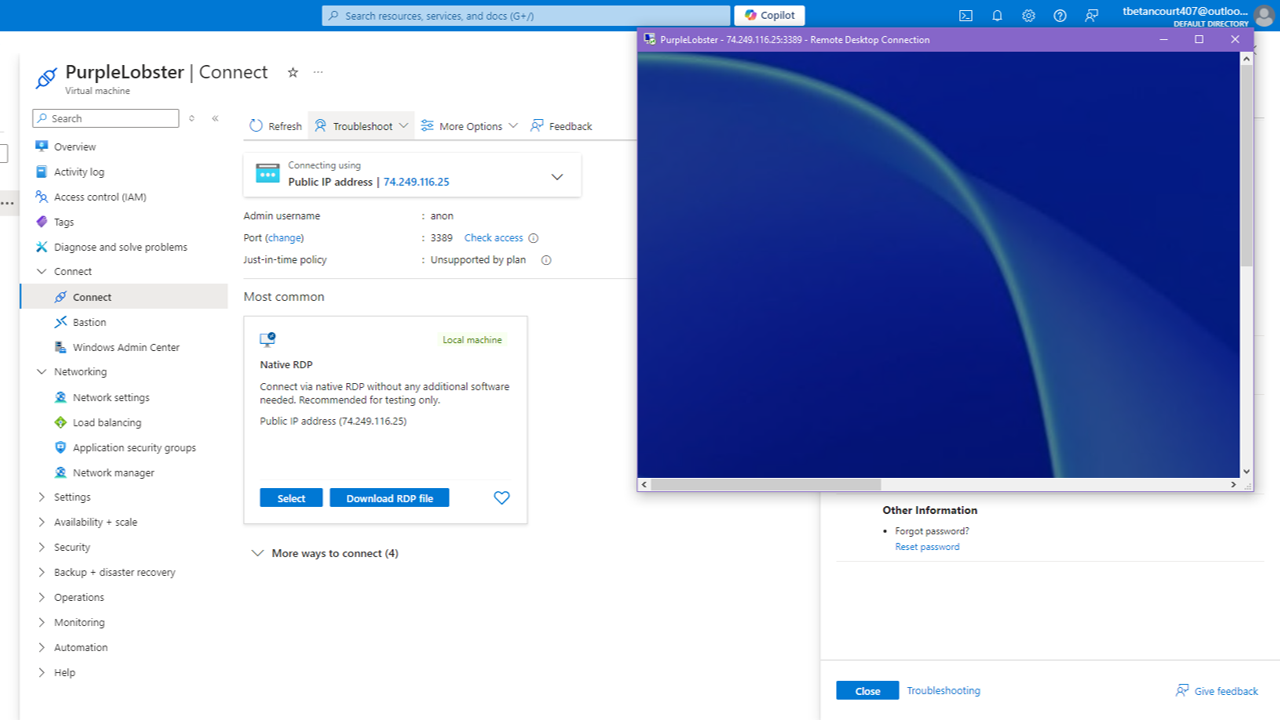This screenshot has height=720, width=1280.
Task: Click the Native RDP Select button
Action: (x=291, y=498)
